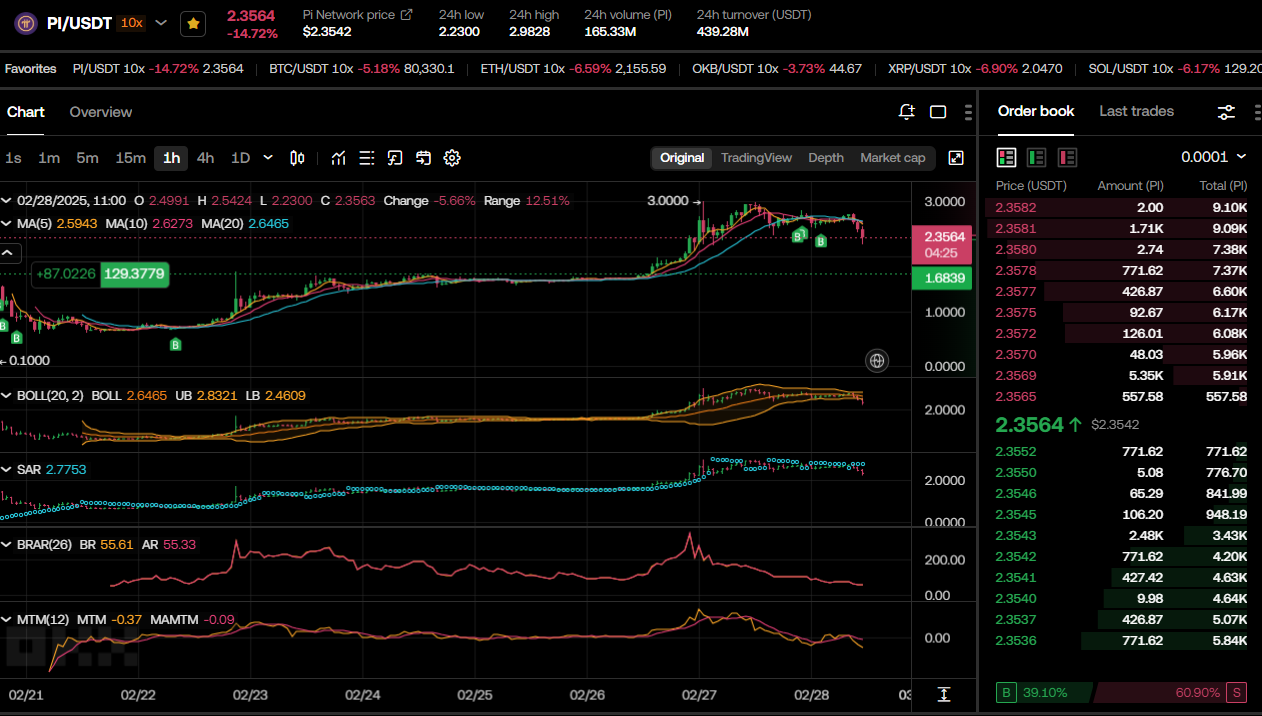Viewport: 1262px width, 716px height.
Task: Open OKB/USDT 10x from favorites bar
Action: [777, 69]
